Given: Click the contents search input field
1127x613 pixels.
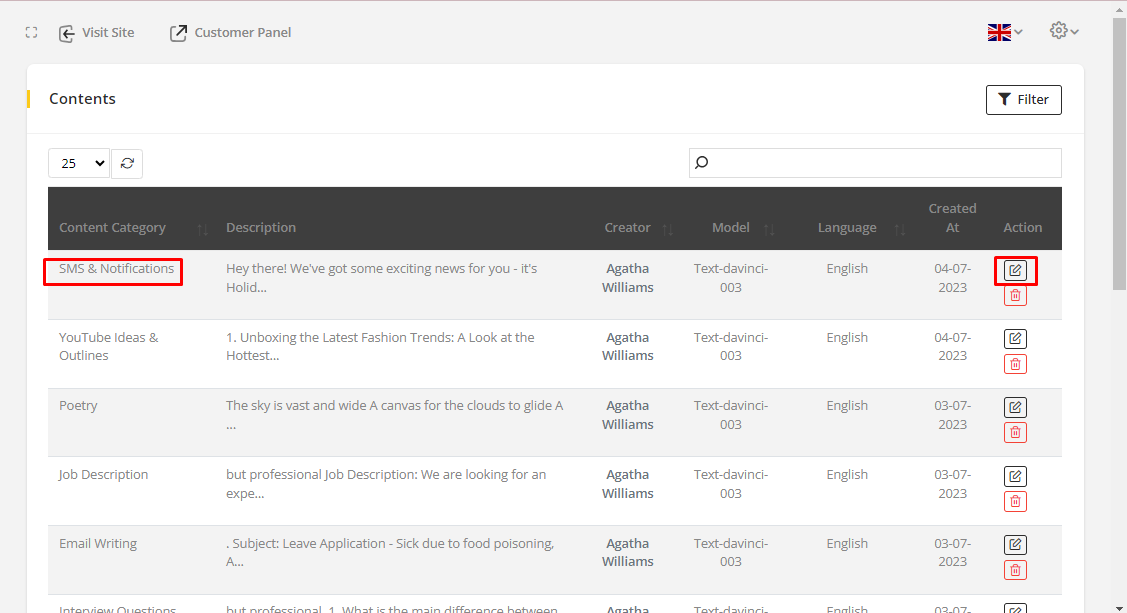Looking at the screenshot, I should pyautogui.click(x=880, y=163).
